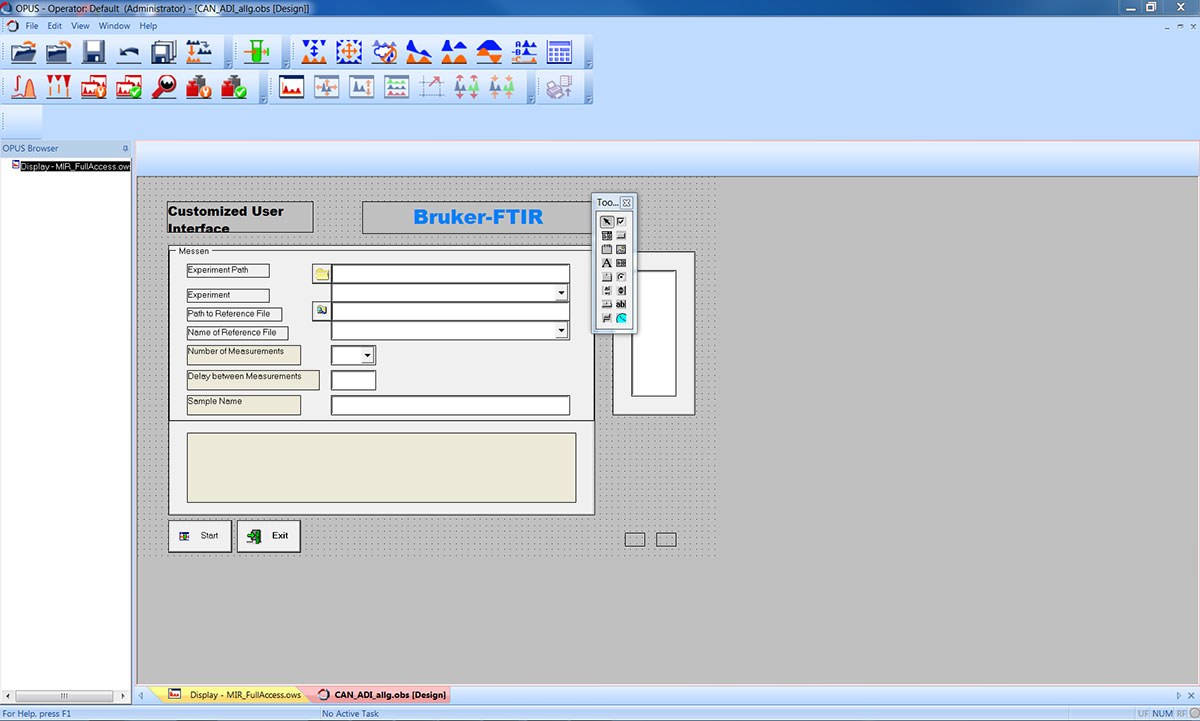1200x721 pixels.
Task: Click the red peak curve integration icon
Action: click(x=24, y=88)
